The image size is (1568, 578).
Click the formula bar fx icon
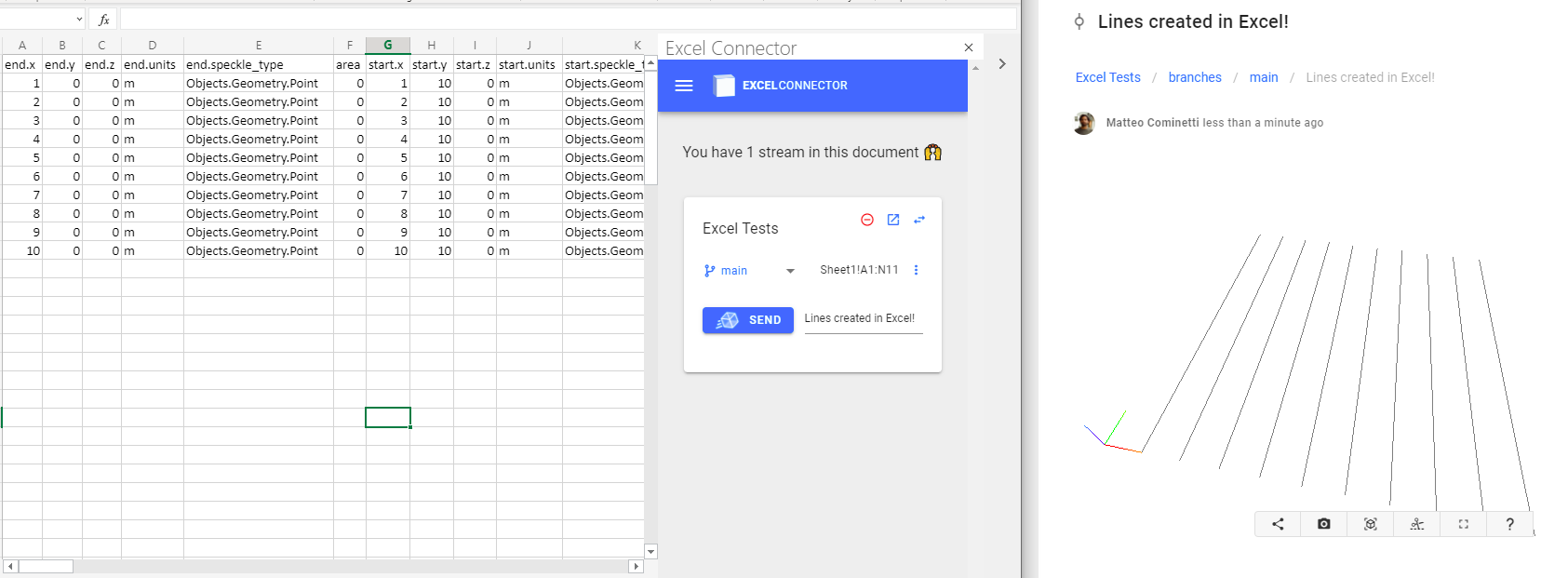coord(104,20)
